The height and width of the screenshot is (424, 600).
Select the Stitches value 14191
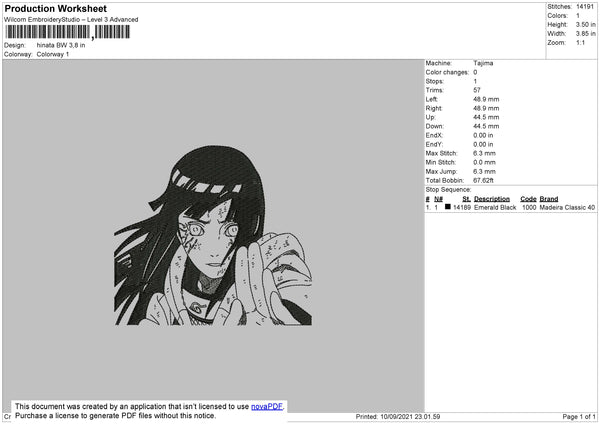[x=585, y=7]
